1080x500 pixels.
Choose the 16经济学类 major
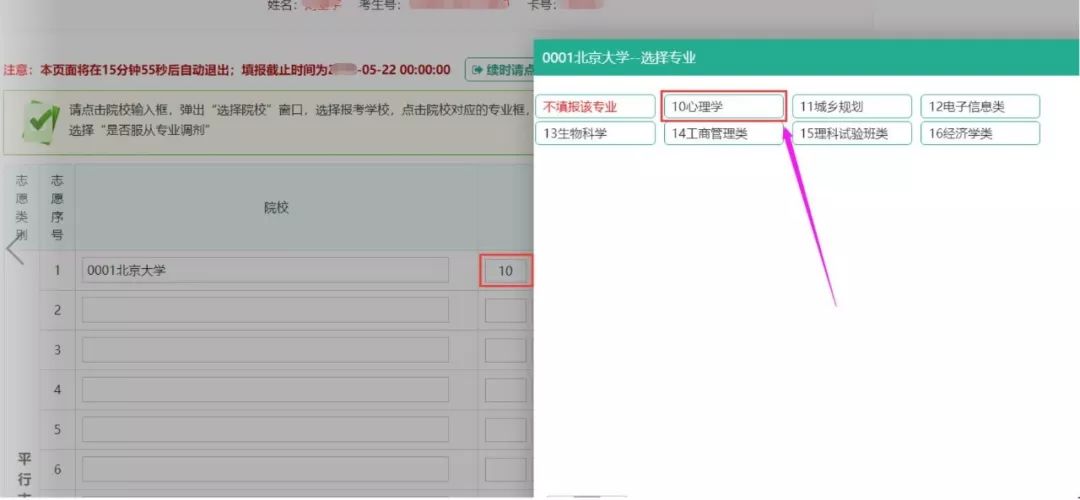coord(980,133)
